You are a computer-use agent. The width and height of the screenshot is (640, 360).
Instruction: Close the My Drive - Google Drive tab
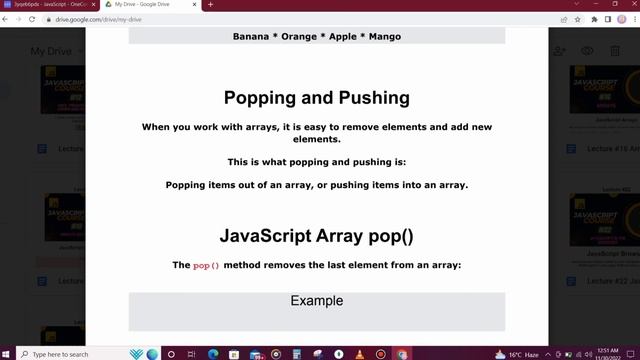point(194,4)
